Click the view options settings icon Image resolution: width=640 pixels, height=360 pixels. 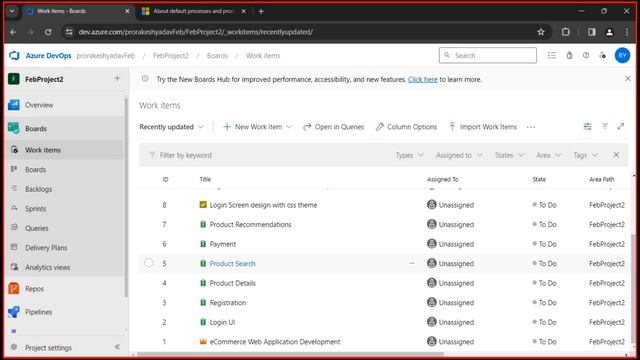pos(587,127)
